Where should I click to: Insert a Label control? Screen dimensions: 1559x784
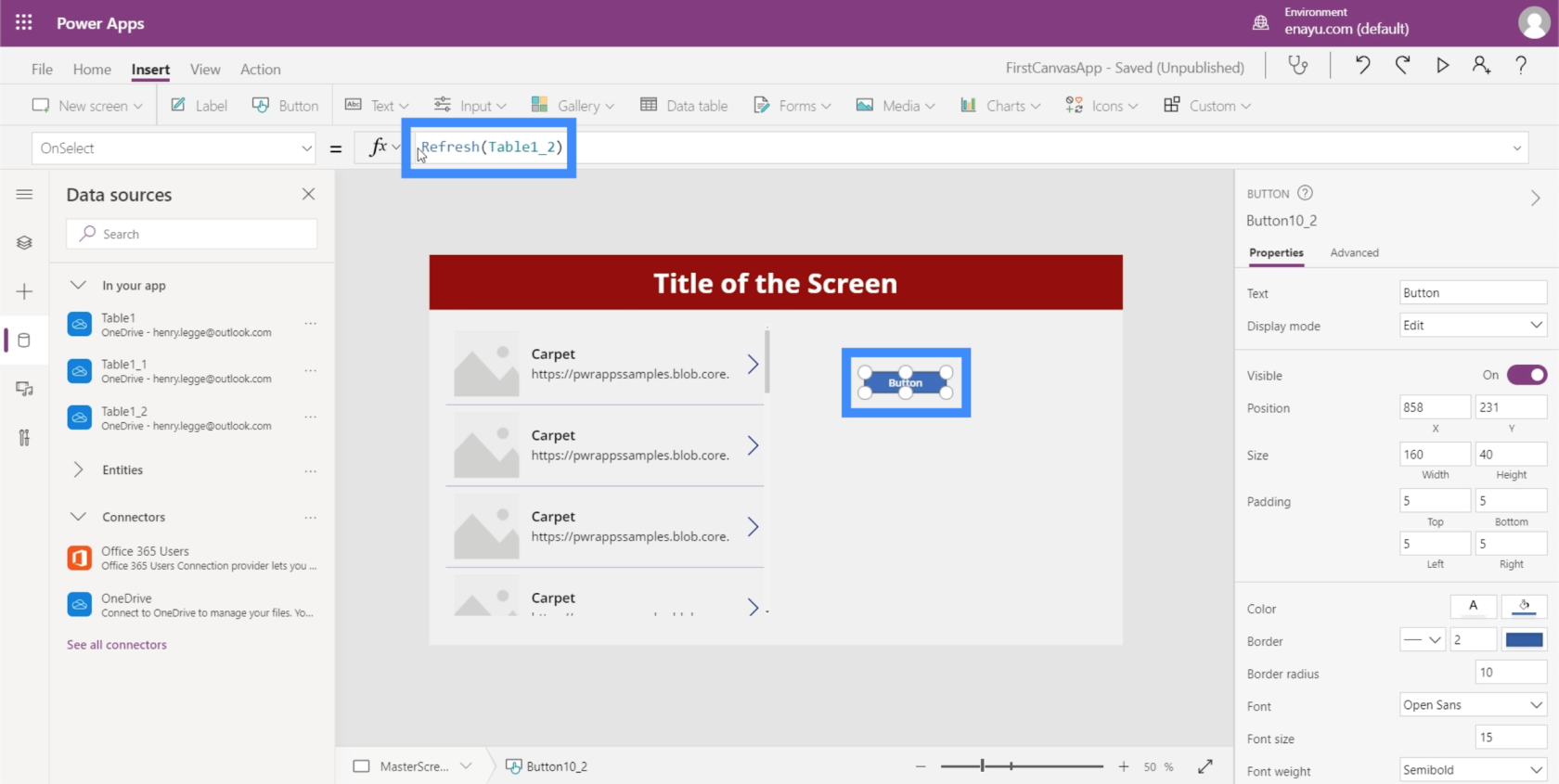[x=199, y=106]
